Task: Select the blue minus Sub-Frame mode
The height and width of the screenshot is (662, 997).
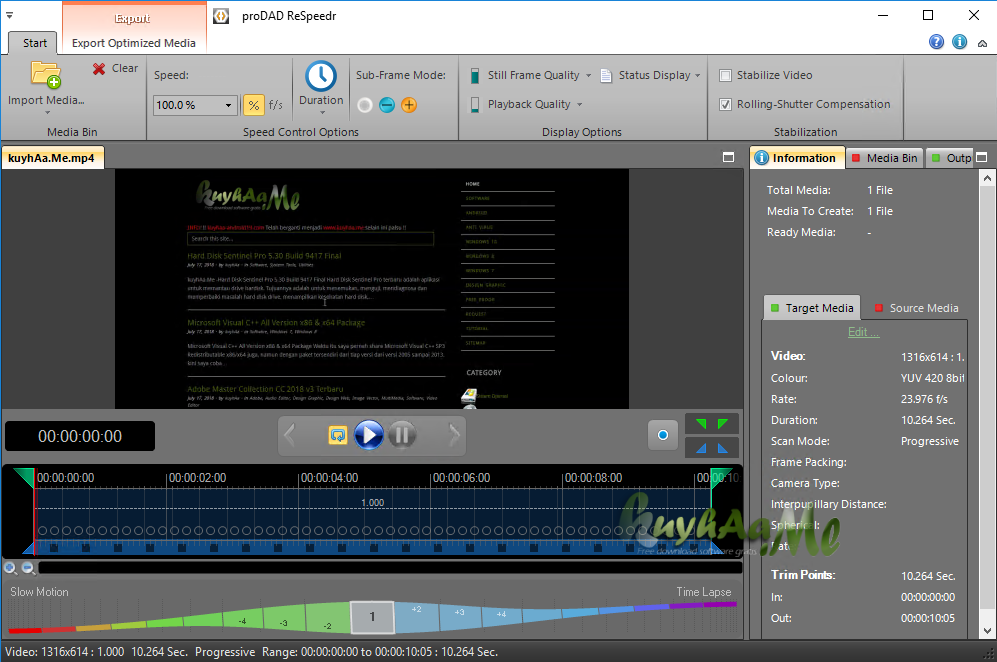Action: [387, 105]
